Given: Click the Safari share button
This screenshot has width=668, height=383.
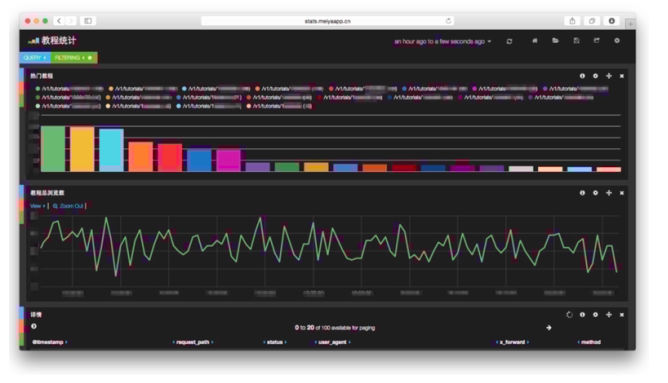Looking at the screenshot, I should [x=572, y=21].
